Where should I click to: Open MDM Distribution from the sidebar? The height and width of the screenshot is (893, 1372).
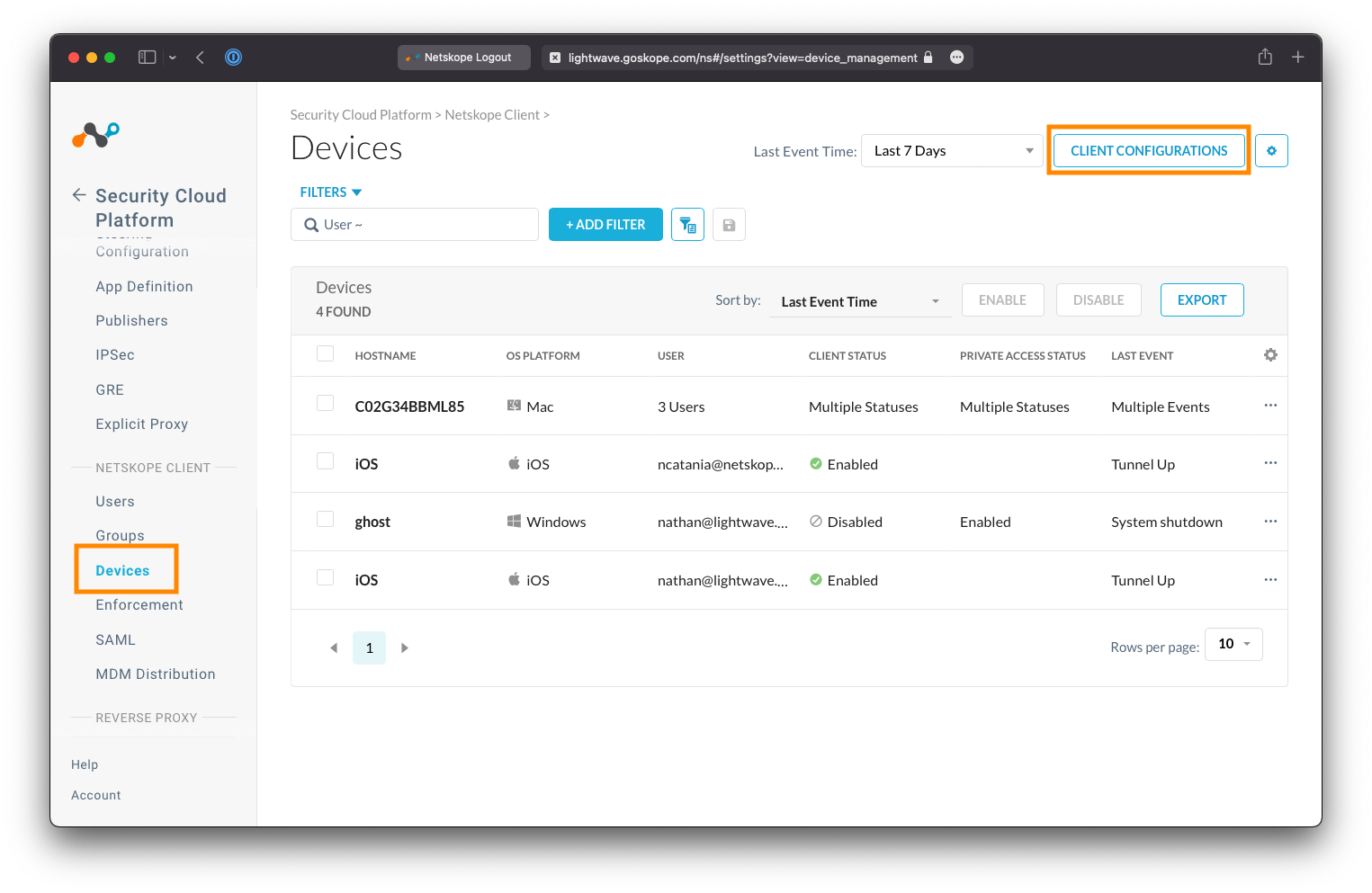click(x=155, y=674)
